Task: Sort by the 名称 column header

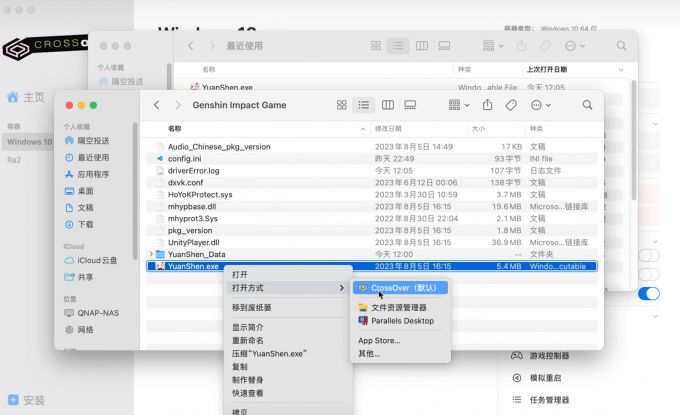Action: (174, 128)
